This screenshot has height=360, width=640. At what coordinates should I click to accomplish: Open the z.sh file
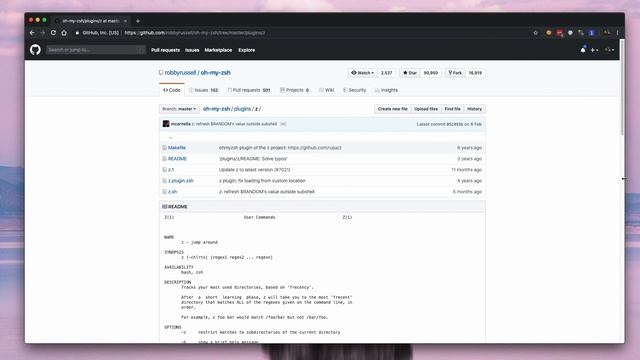click(173, 191)
